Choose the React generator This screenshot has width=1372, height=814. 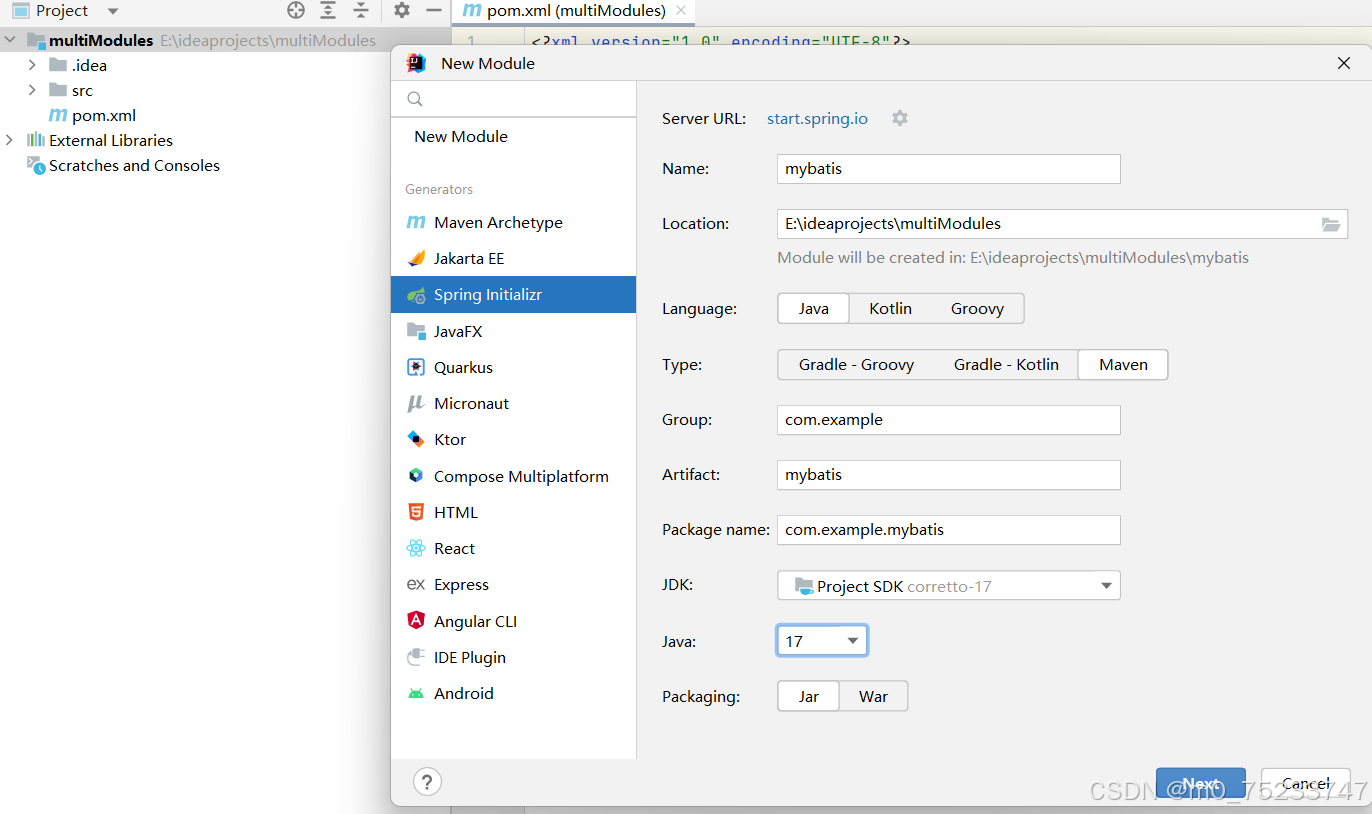click(x=456, y=548)
